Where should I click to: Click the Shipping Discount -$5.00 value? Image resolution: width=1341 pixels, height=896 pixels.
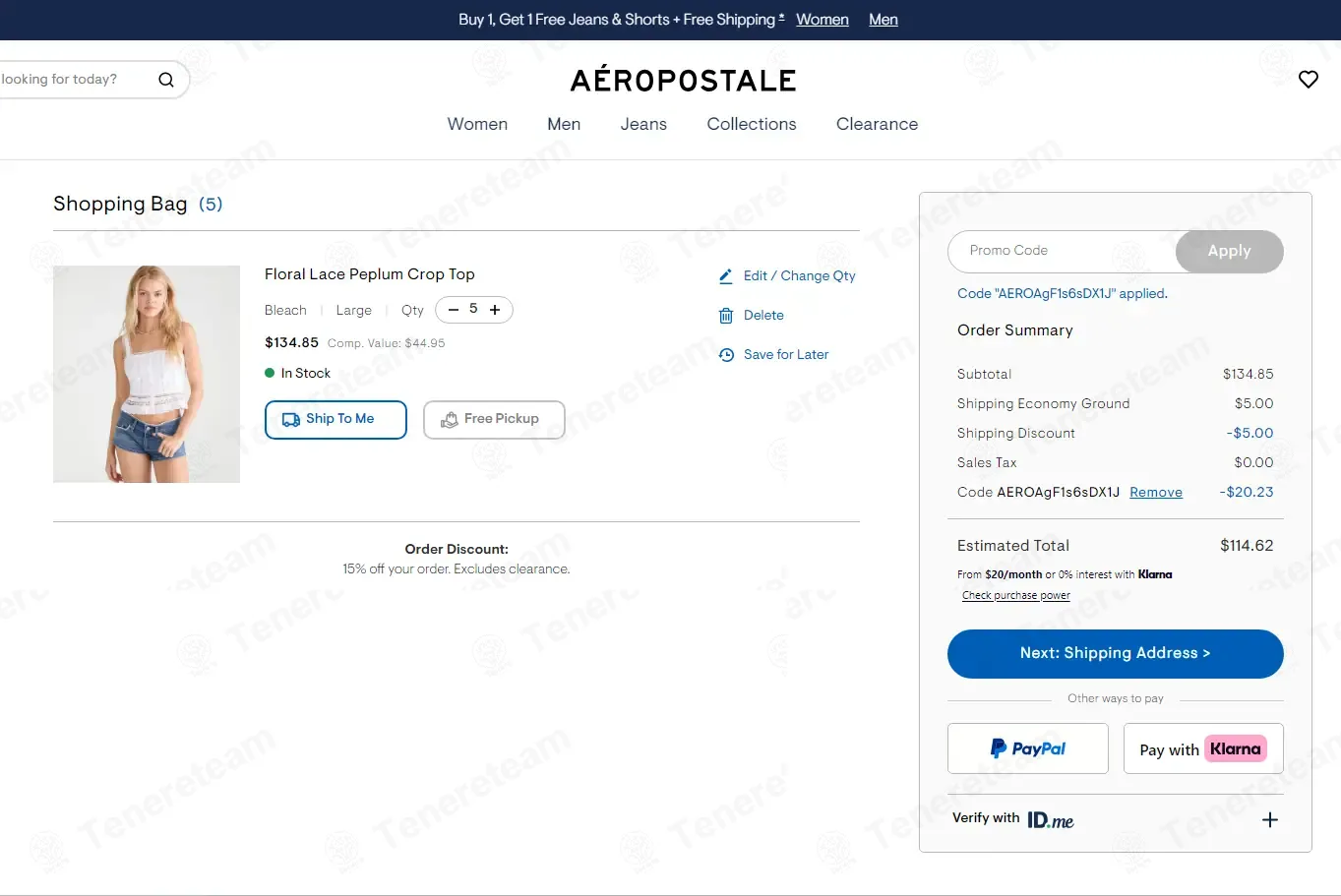click(x=1250, y=434)
